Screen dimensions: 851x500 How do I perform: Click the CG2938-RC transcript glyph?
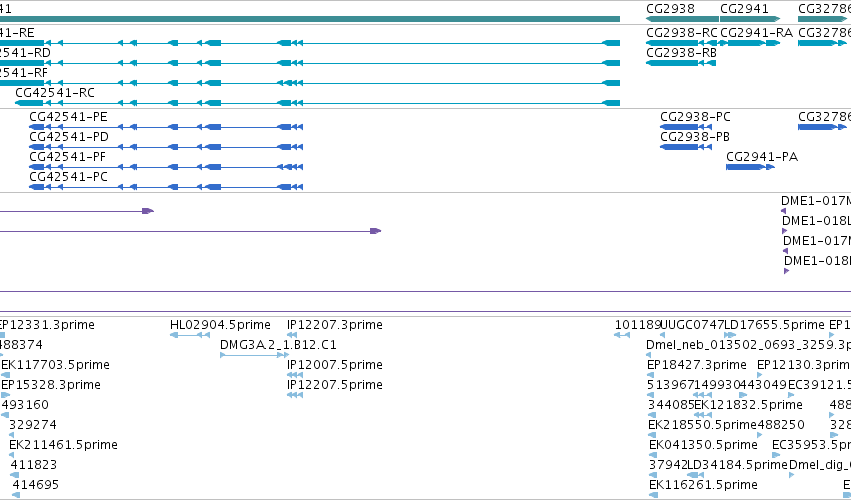coord(682,43)
